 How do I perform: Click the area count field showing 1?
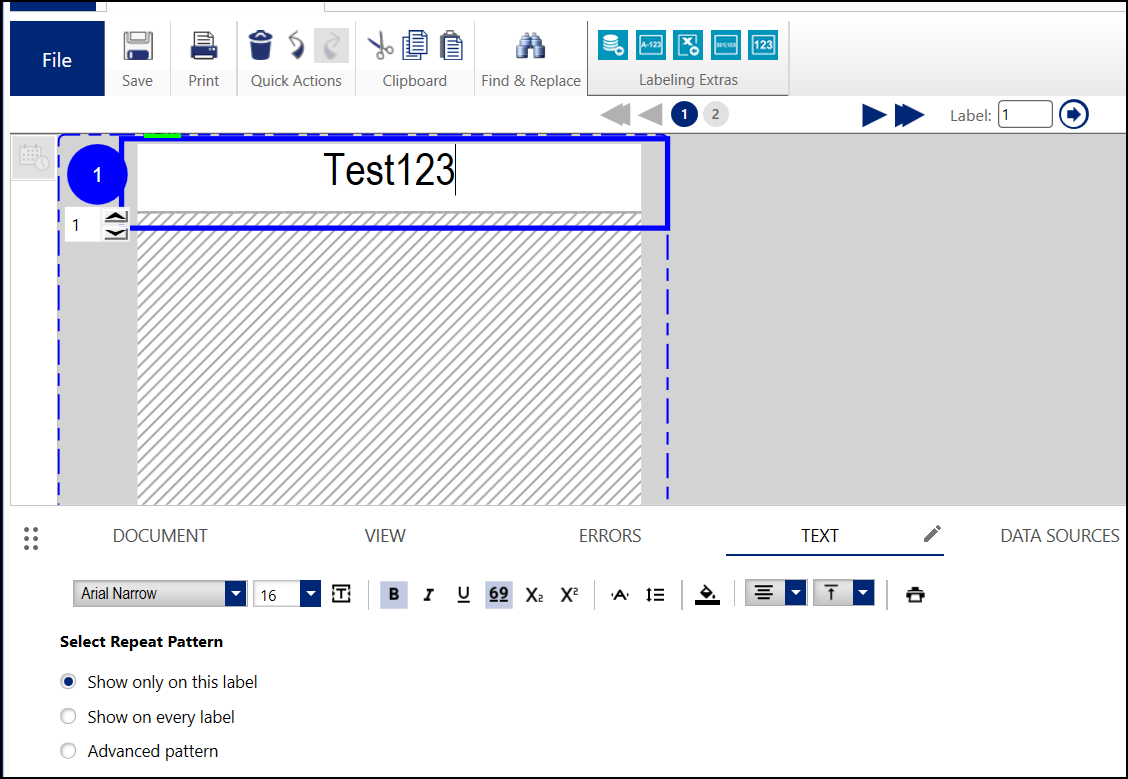[x=83, y=225]
